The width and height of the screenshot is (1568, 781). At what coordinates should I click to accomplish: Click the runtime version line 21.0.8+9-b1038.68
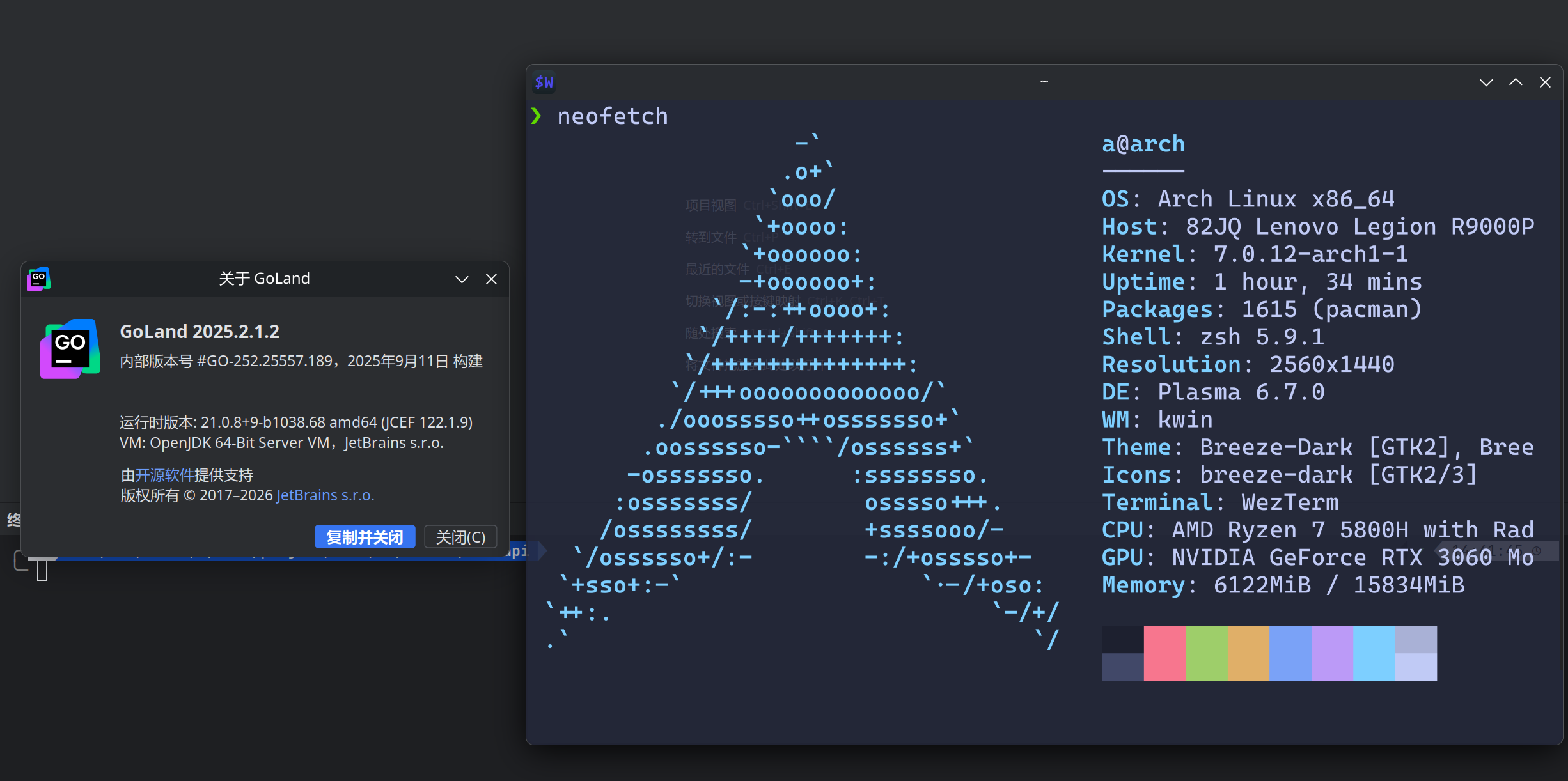tap(296, 422)
